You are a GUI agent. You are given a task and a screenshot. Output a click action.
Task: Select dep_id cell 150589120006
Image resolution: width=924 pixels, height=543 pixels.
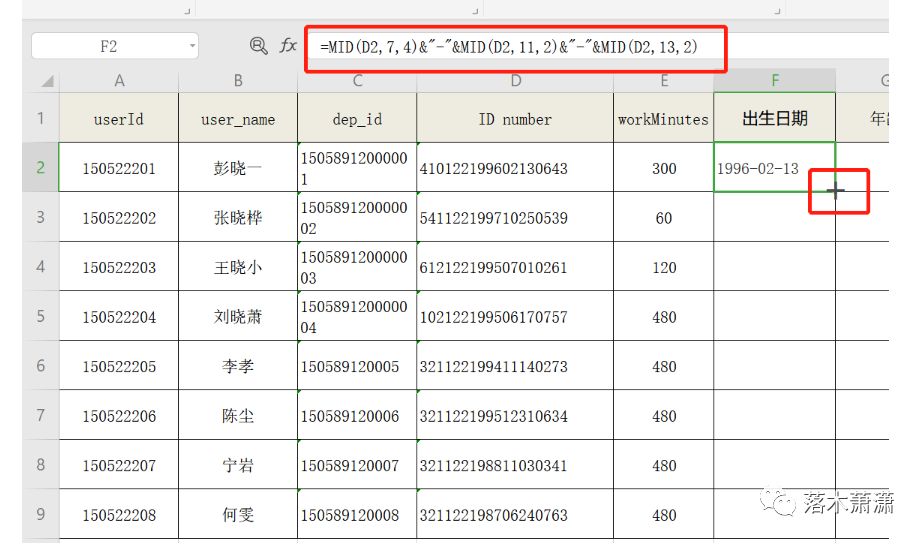click(357, 416)
